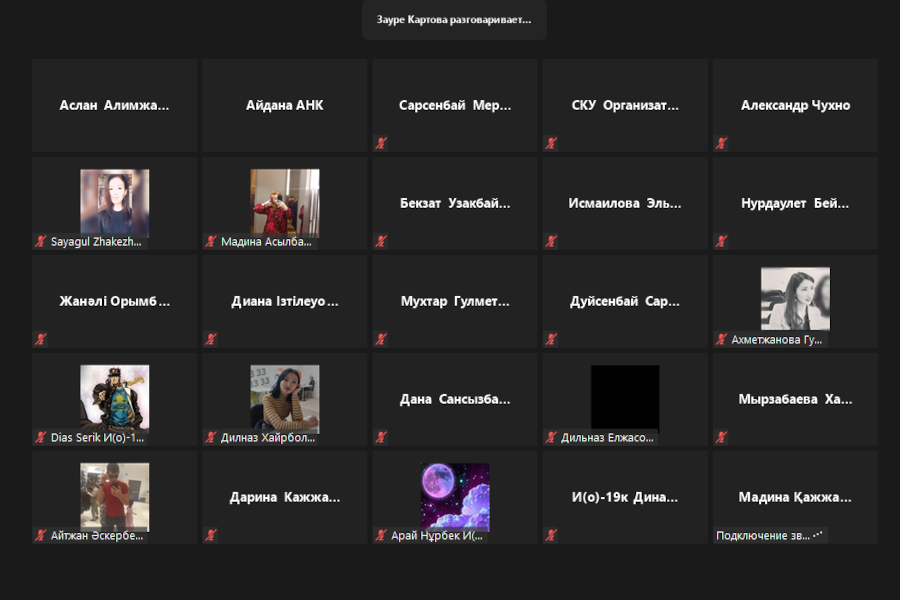Click the Айдана АНК participant name
The image size is (900, 600).
tap(285, 106)
